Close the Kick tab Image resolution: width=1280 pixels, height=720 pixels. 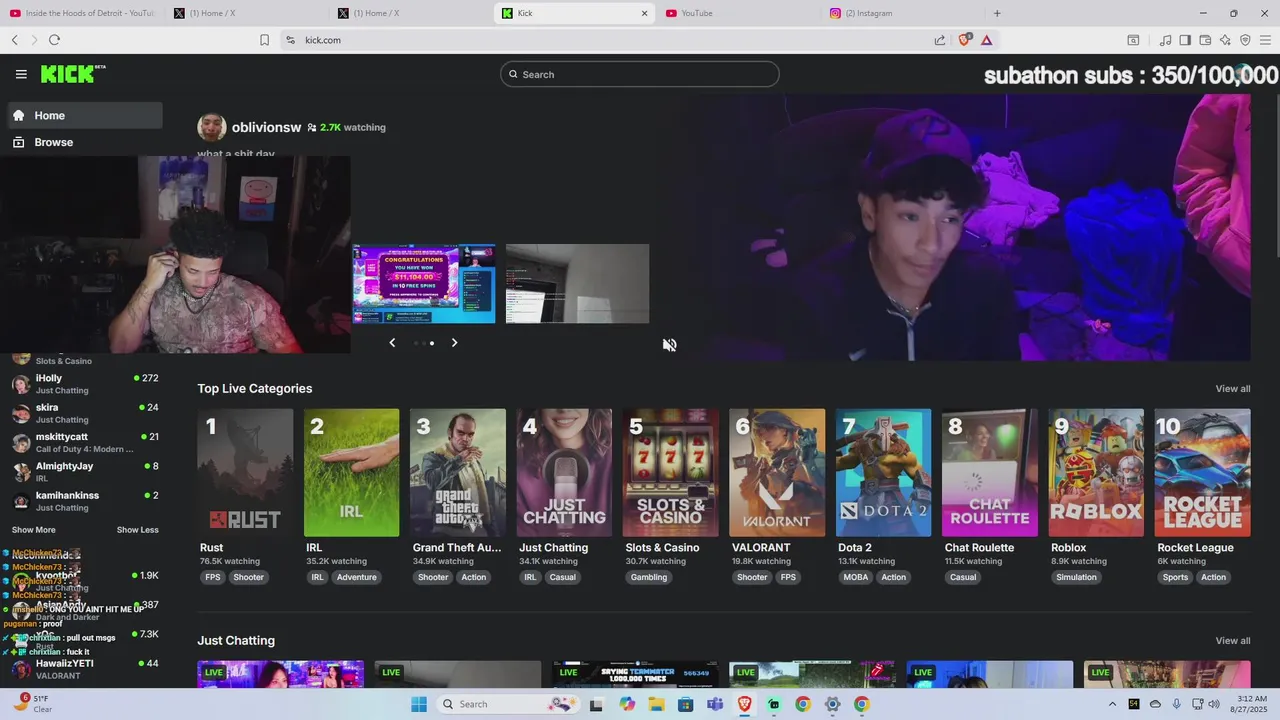[644, 13]
